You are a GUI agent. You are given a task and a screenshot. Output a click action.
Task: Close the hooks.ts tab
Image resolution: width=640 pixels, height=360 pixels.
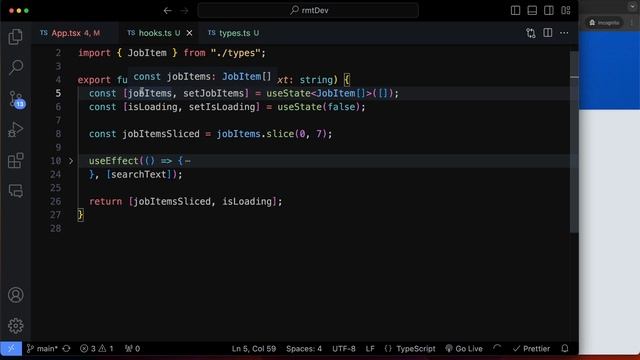pos(189,33)
